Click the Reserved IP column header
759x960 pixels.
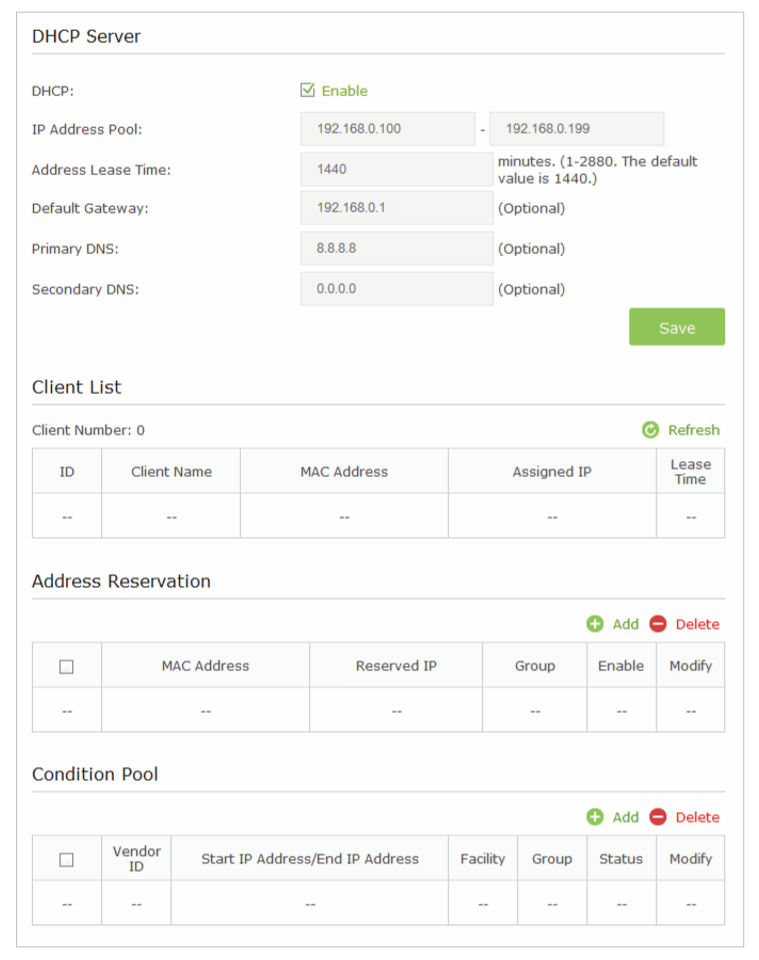[x=396, y=665]
